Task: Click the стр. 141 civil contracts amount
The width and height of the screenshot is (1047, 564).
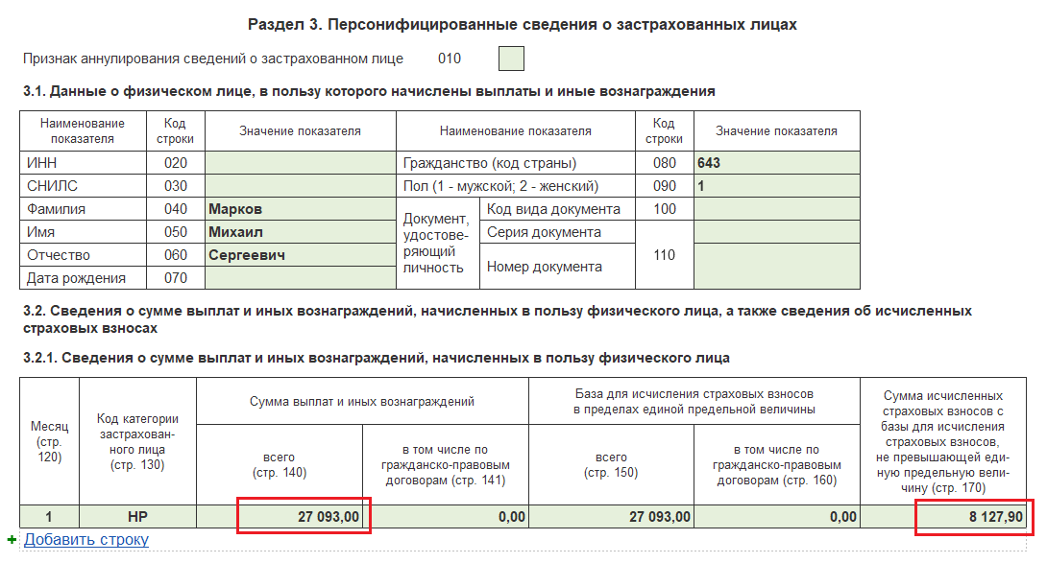Action: click(x=445, y=517)
